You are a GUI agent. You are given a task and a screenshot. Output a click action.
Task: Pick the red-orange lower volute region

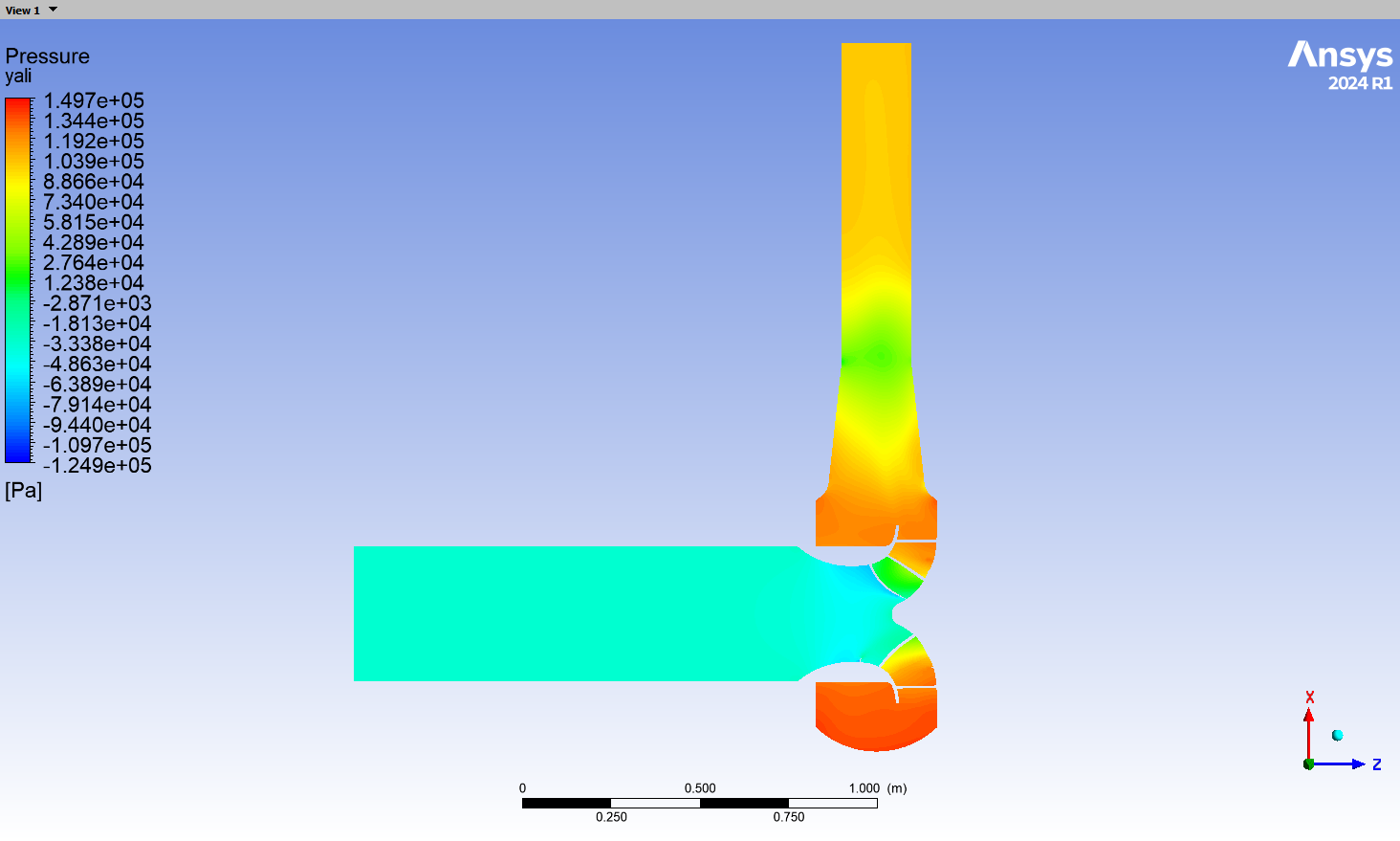pos(875,719)
